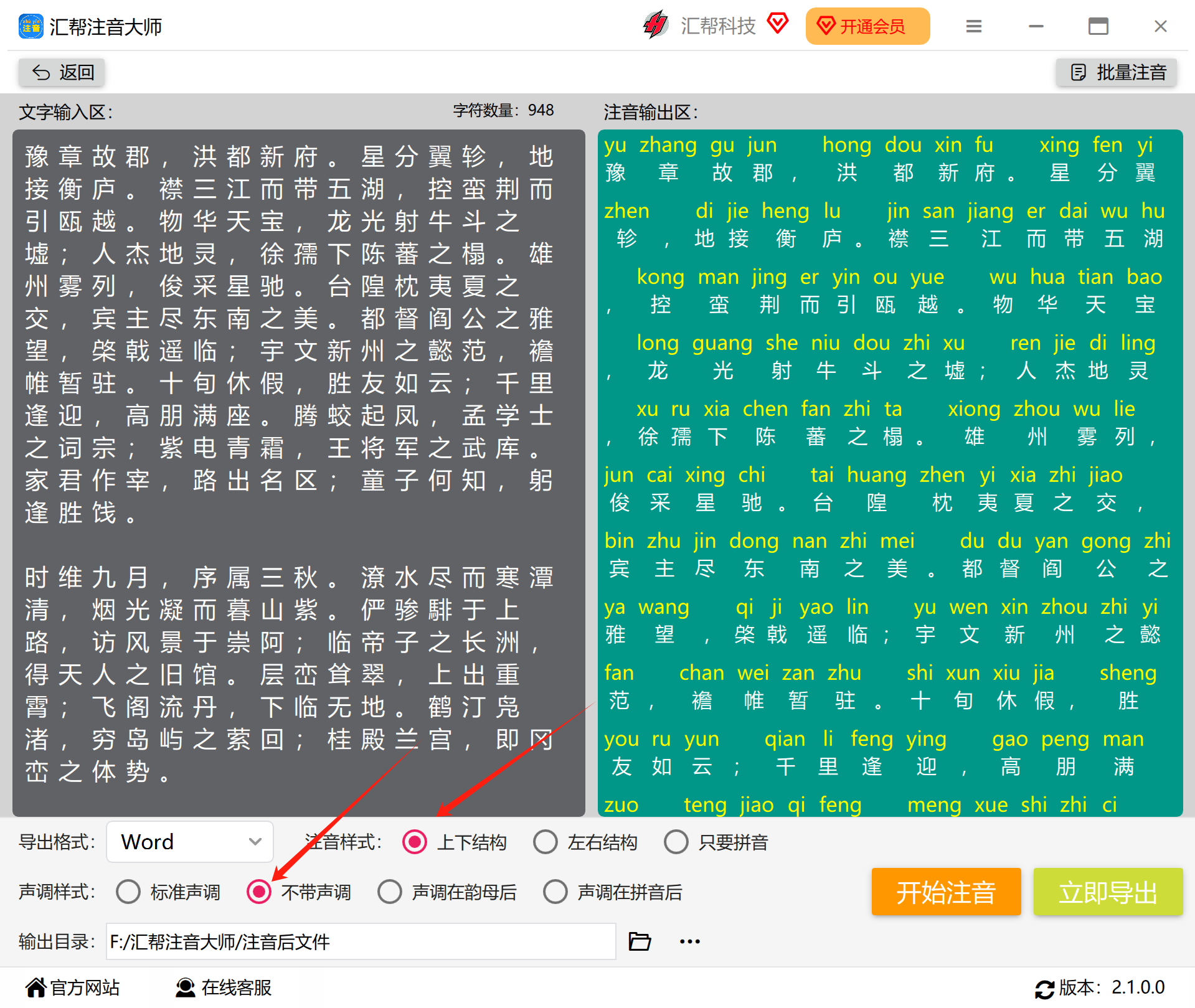Click the 文字输入区 label
Screen dimensions: 1195x1008
[66, 113]
